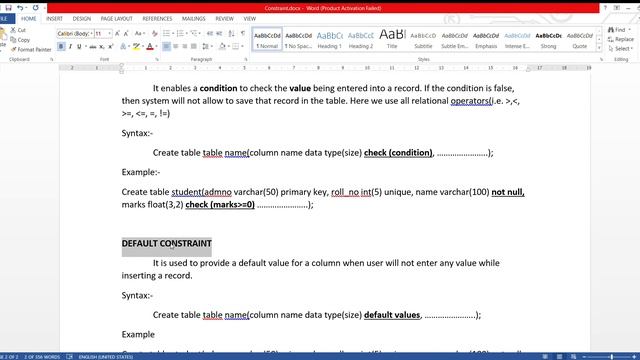The image size is (640, 360).
Task: Toggle Superscript formatting
Action: pyautogui.click(x=110, y=47)
